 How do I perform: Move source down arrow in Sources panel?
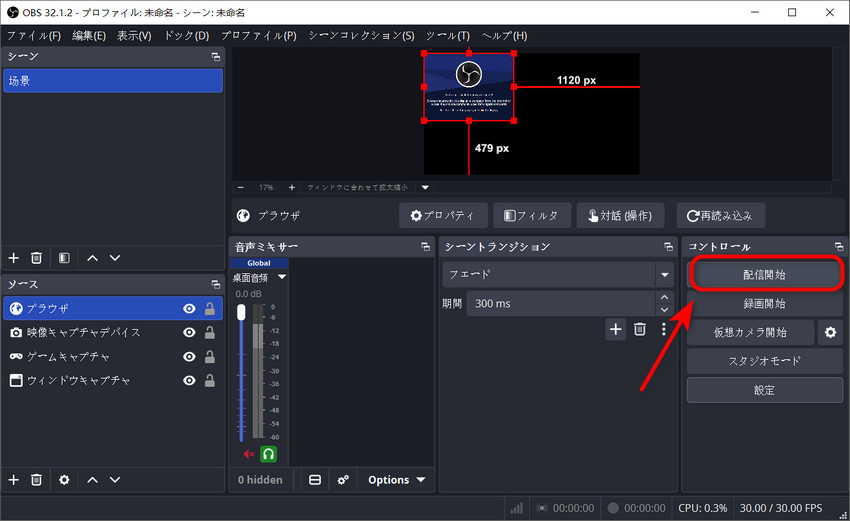(115, 480)
